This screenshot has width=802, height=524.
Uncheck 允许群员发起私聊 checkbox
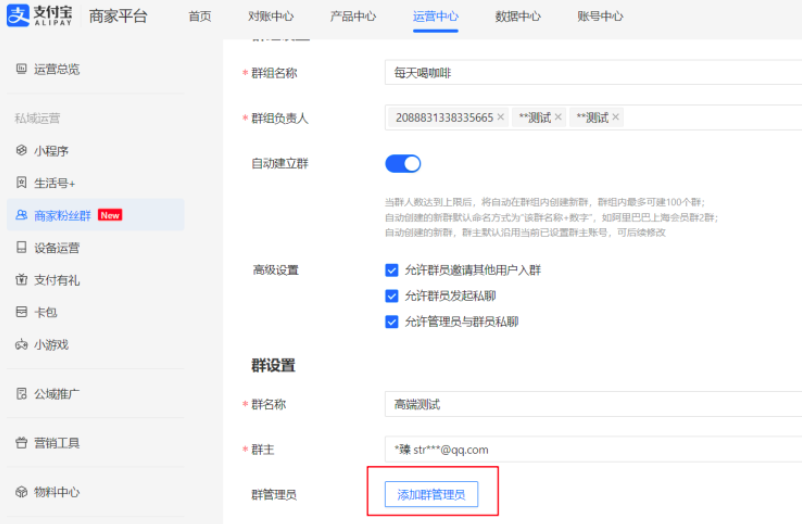coord(392,296)
